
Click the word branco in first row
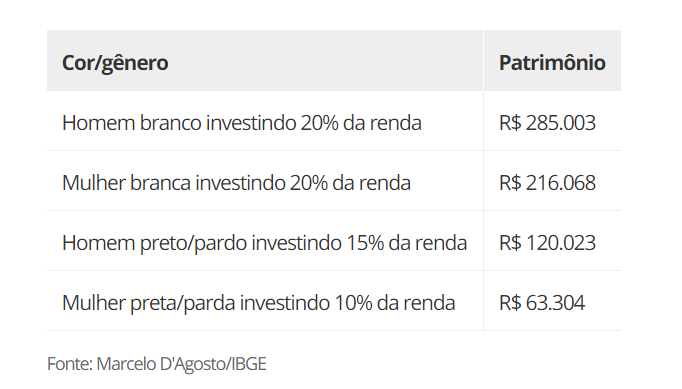170,123
